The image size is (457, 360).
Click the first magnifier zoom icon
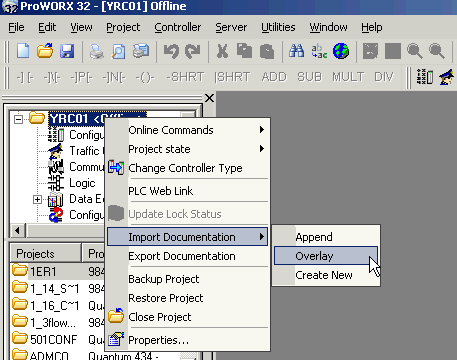coord(415,51)
